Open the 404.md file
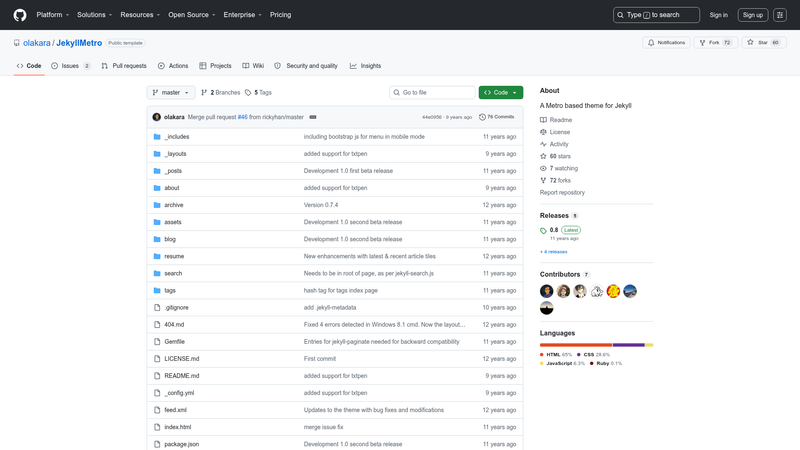 tap(174, 324)
